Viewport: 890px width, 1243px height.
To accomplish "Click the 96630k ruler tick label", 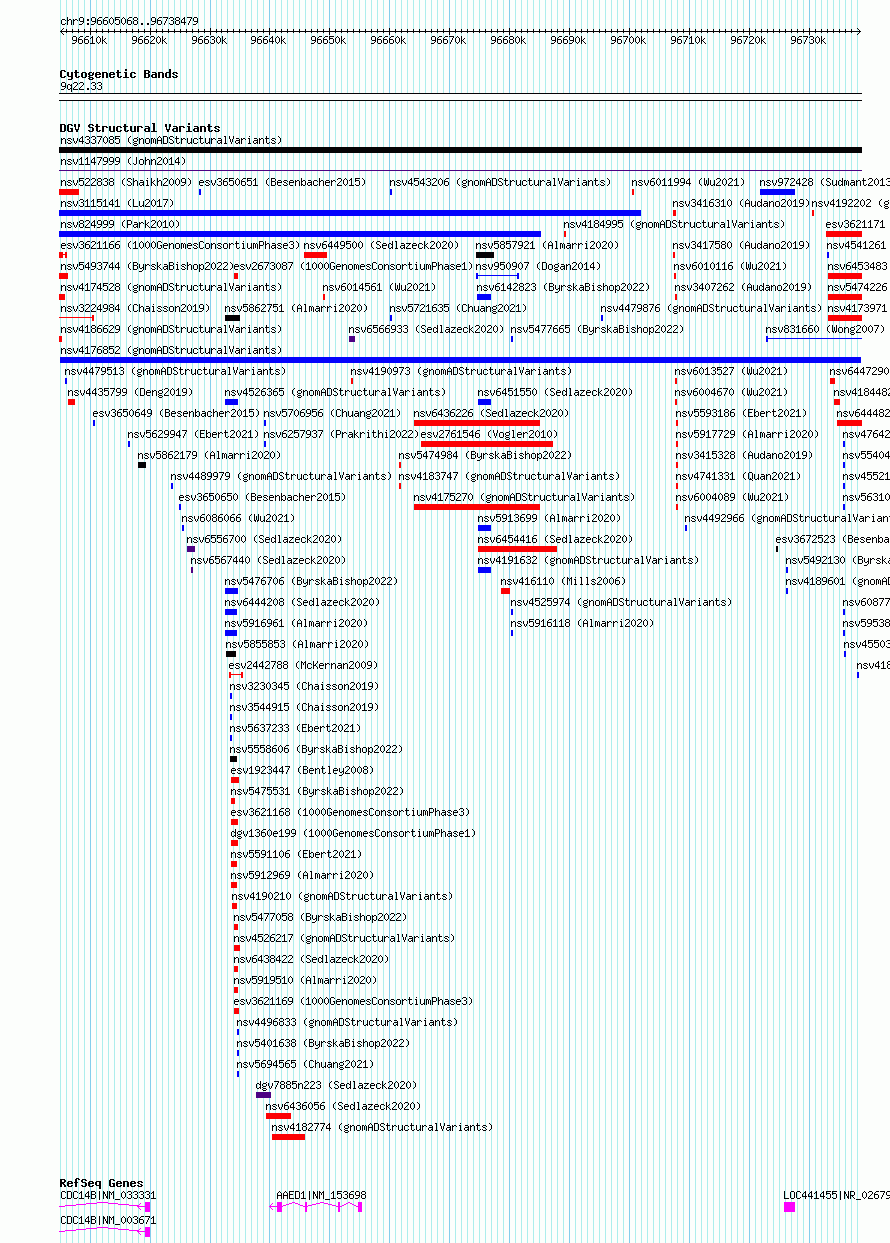I will tap(208, 40).
